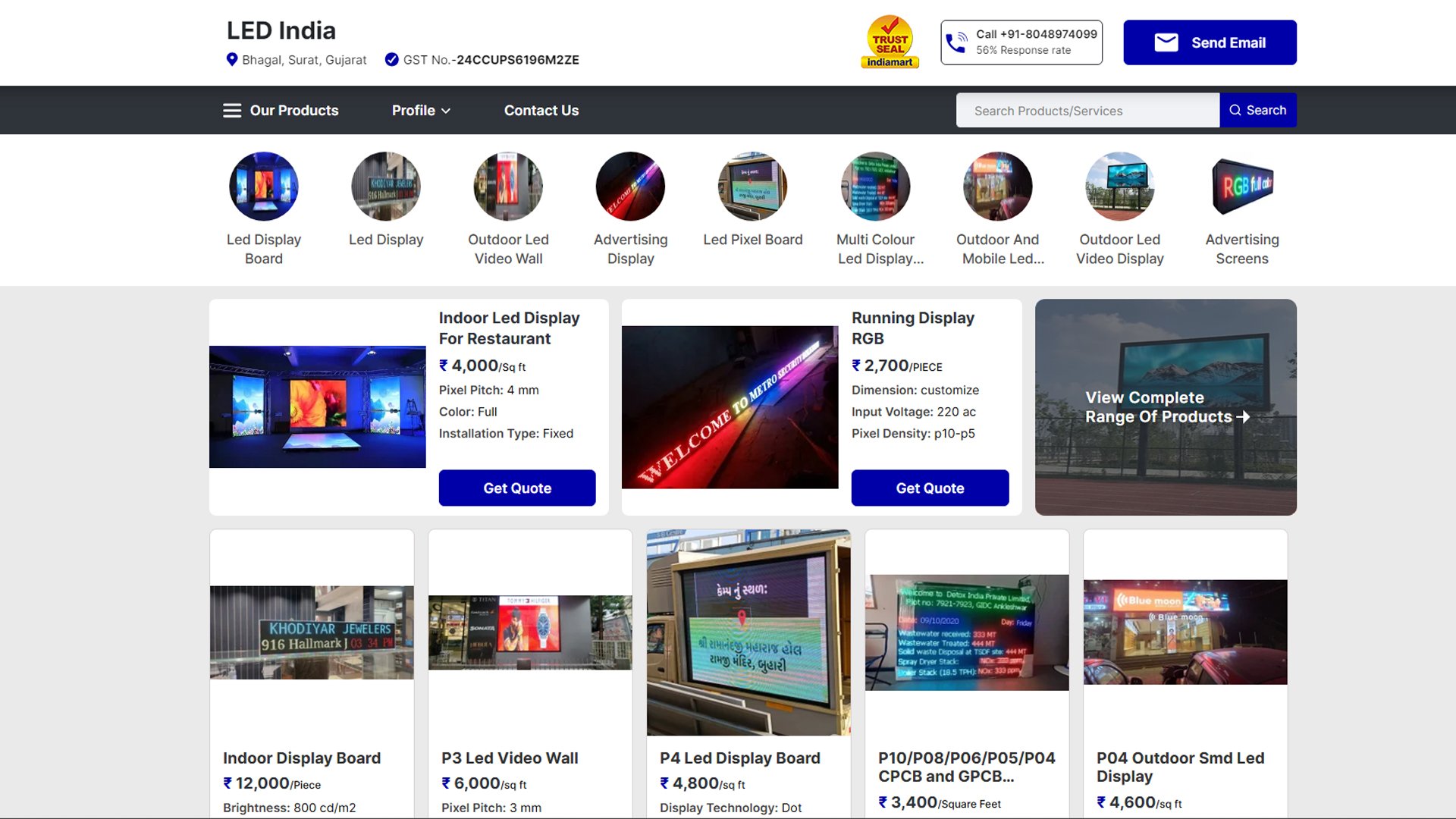
Task: Go to Contact Us page
Action: 541,111
